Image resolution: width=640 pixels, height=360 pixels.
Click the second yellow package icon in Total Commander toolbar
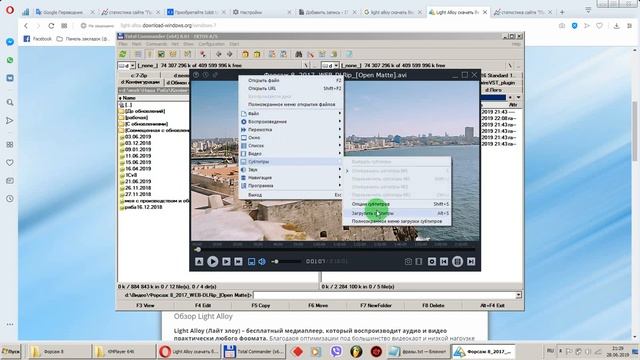click(257, 54)
